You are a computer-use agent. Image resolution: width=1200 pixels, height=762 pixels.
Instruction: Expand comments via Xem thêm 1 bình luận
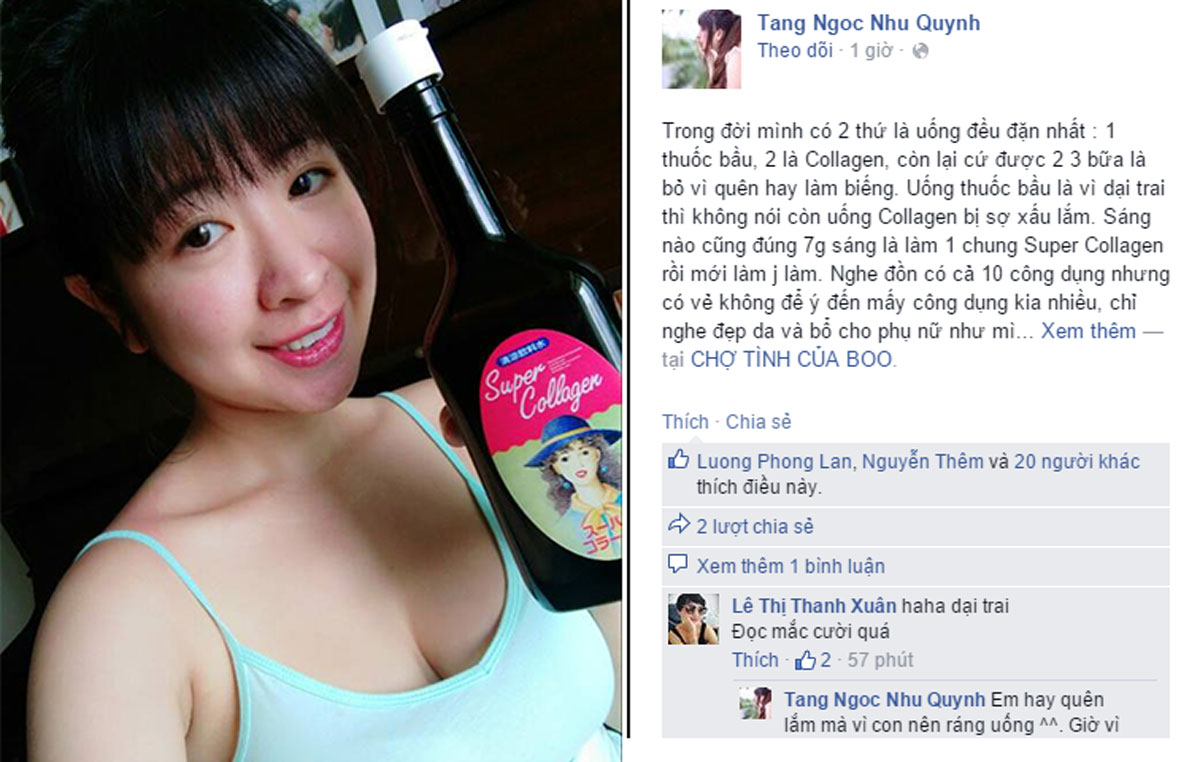791,566
